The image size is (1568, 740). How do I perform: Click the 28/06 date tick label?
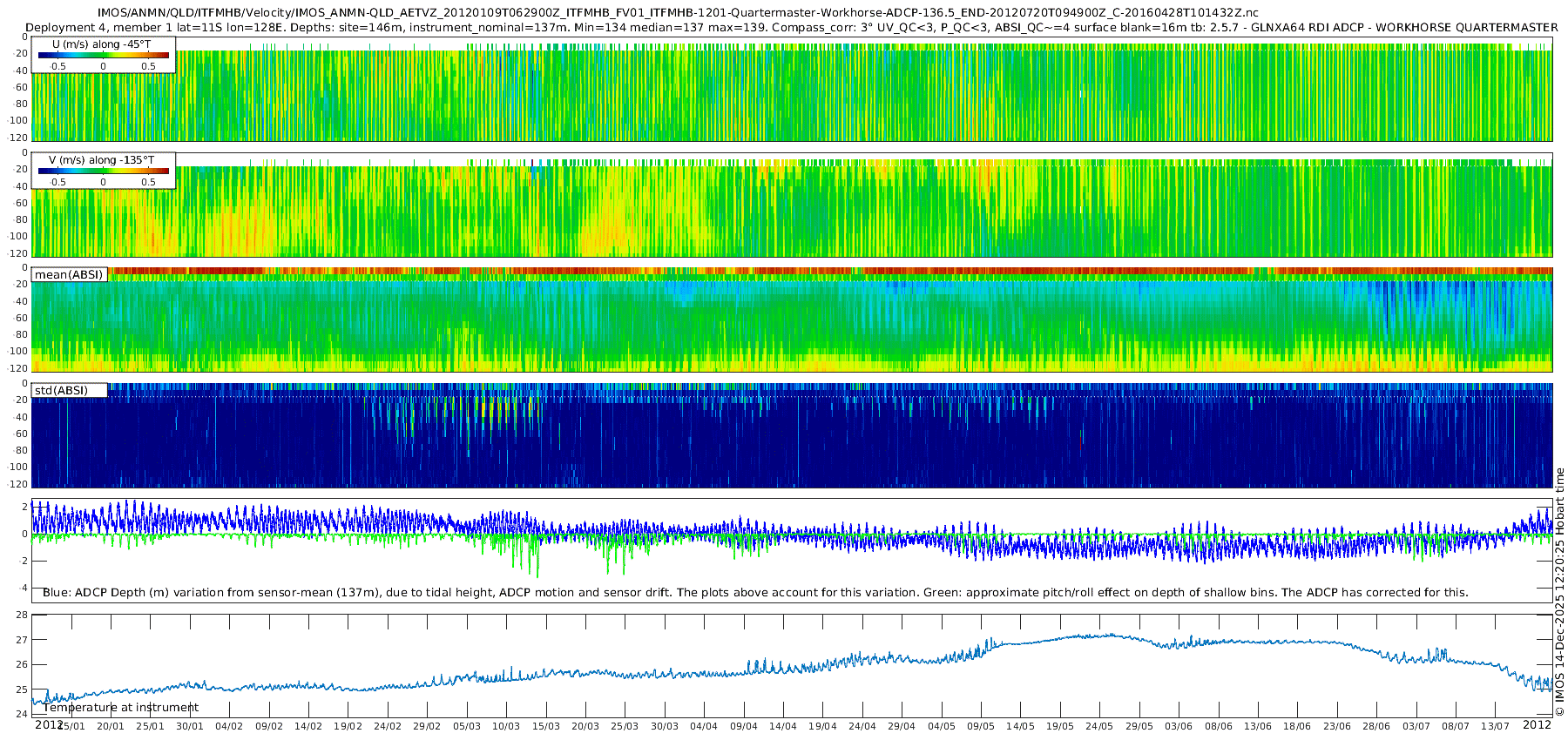pyautogui.click(x=1376, y=726)
